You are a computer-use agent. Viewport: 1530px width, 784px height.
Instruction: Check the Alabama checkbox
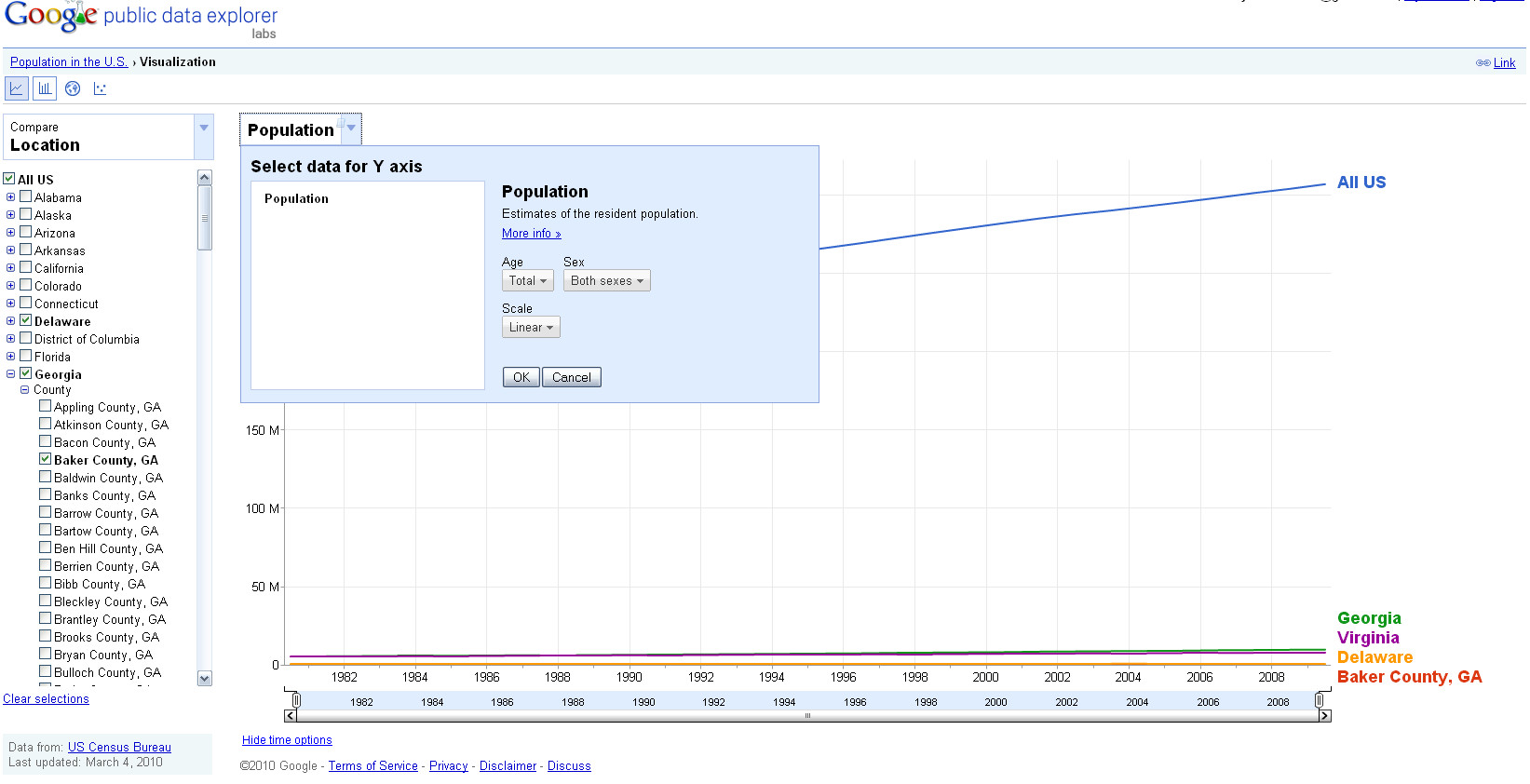pyautogui.click(x=26, y=196)
